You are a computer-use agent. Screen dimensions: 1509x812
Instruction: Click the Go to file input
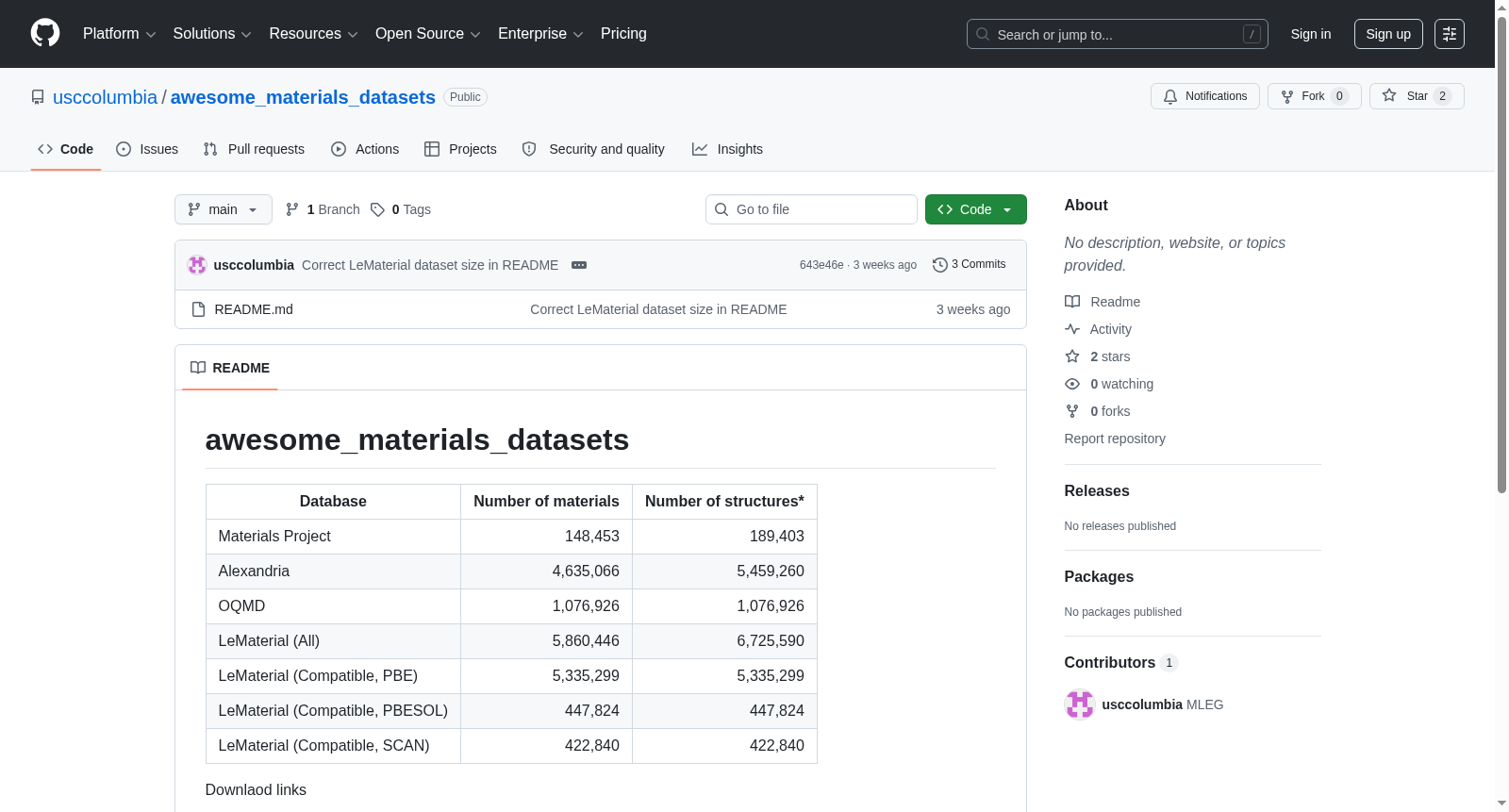[811, 209]
